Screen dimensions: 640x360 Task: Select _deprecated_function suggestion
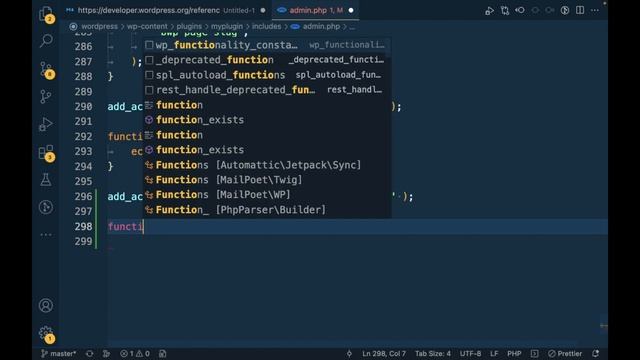tap(267, 60)
